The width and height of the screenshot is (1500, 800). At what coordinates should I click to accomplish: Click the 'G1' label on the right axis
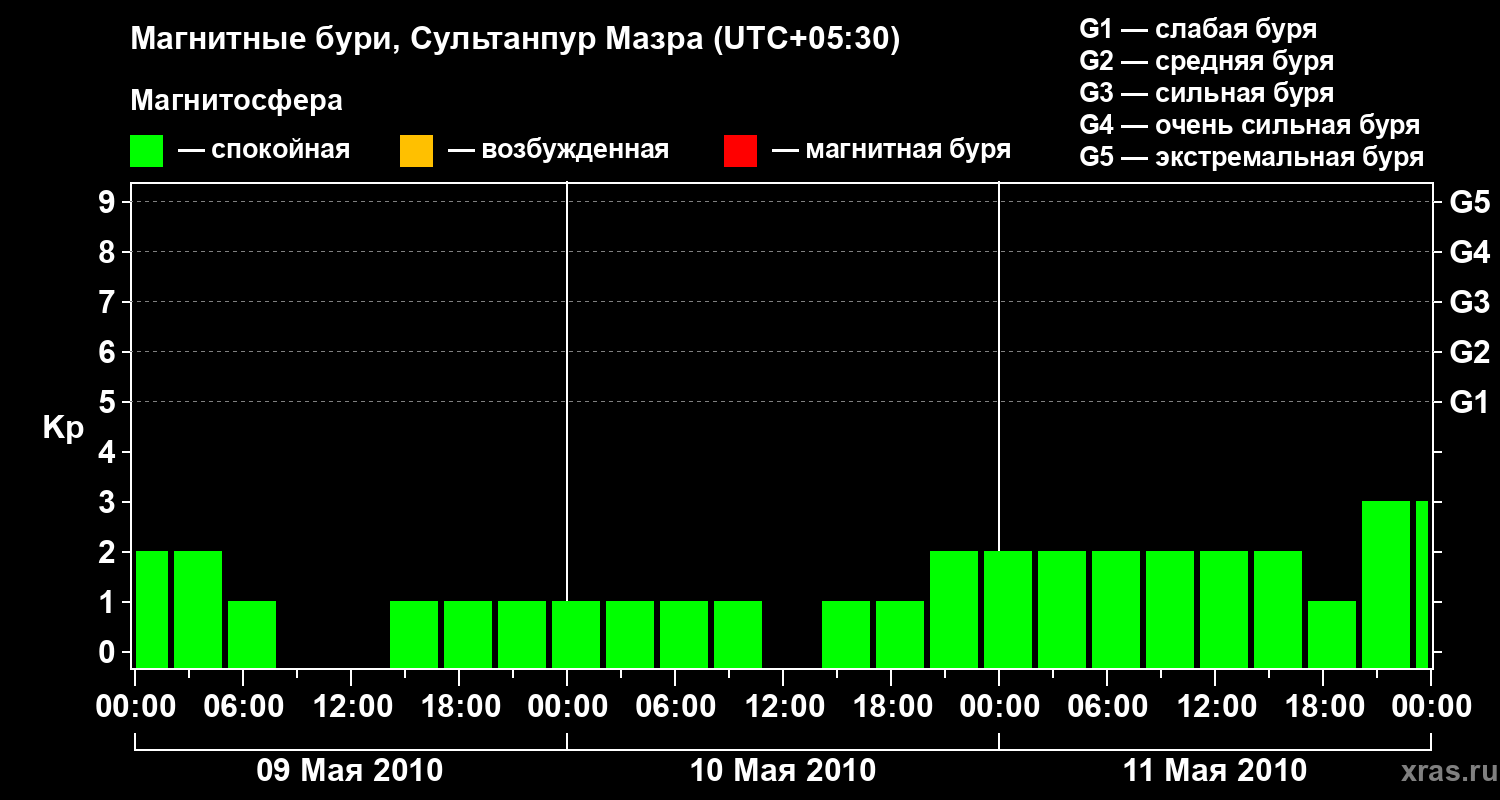(x=1469, y=402)
